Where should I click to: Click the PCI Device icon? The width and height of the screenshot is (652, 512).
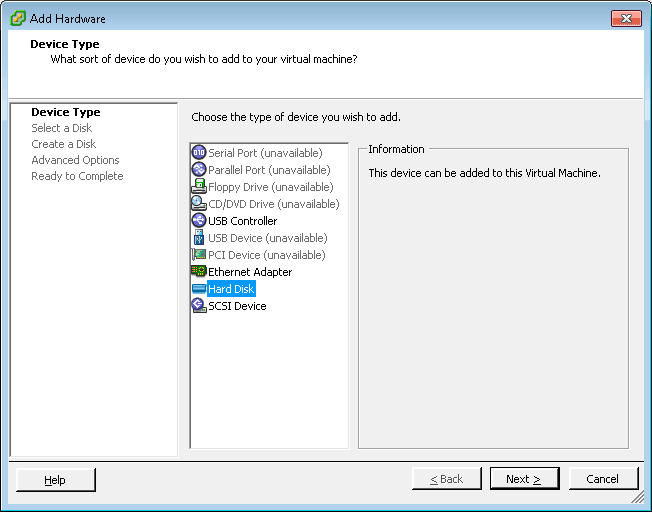(198, 255)
